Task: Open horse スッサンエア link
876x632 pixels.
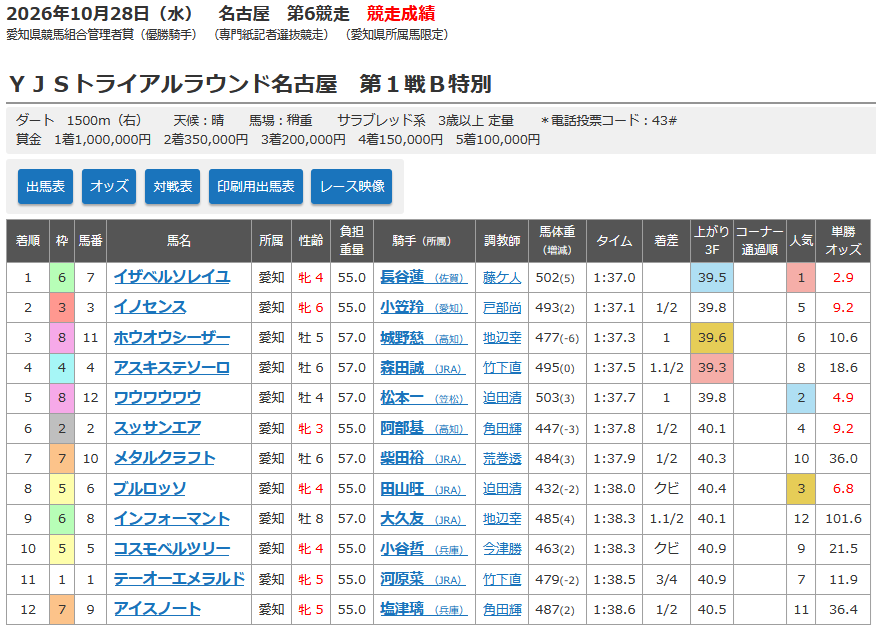Action: (158, 428)
